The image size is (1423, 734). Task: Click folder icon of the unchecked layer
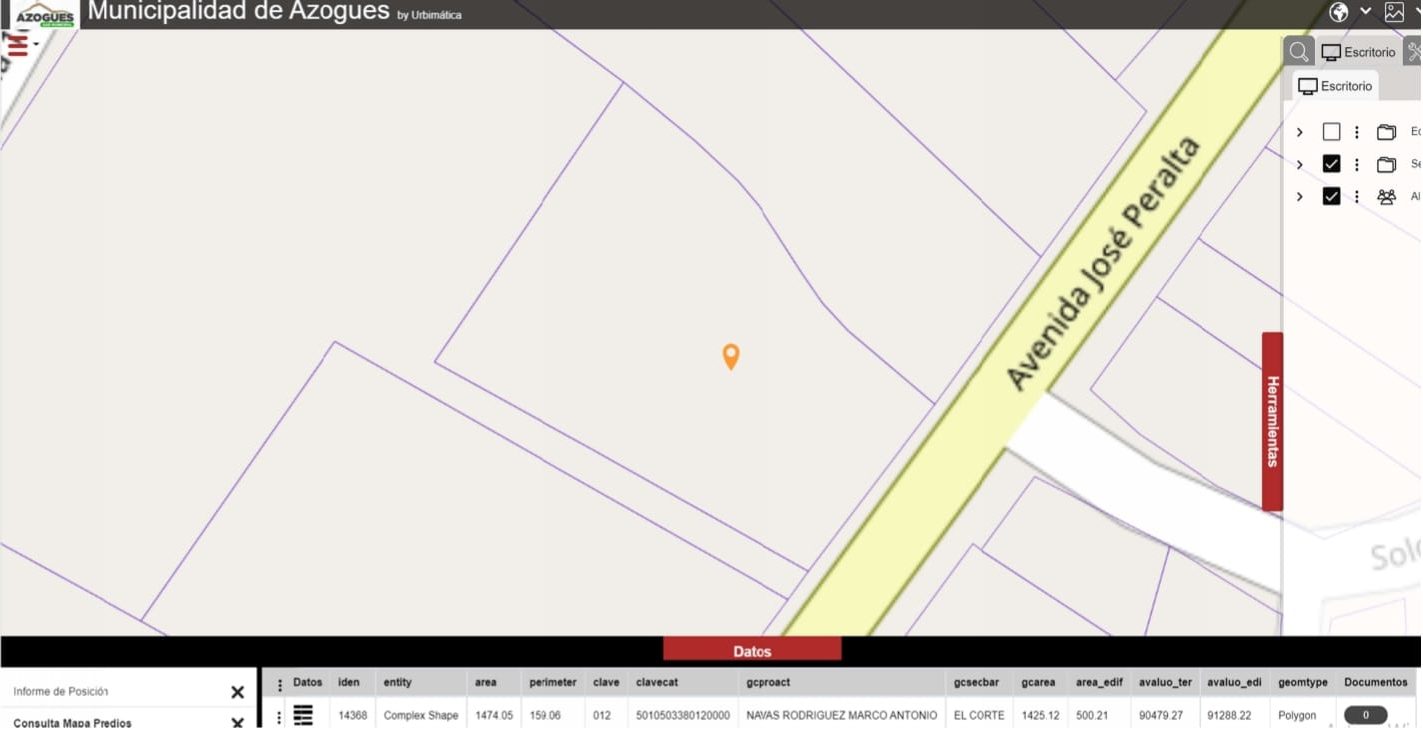tap(1386, 132)
